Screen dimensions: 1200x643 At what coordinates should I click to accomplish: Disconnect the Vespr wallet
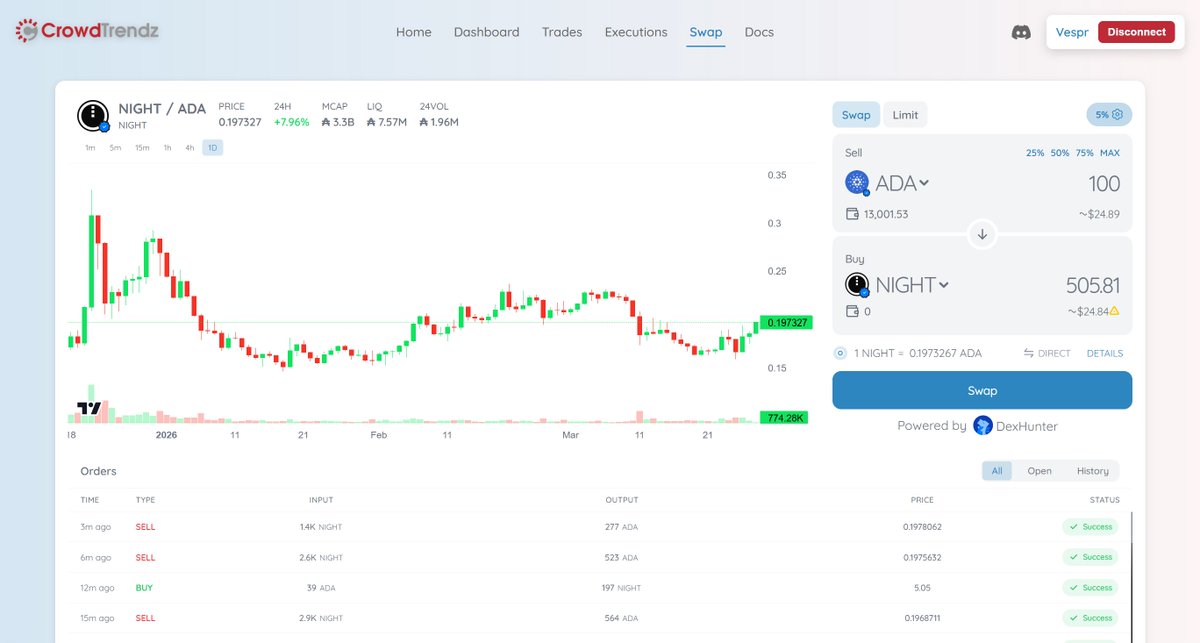click(x=1136, y=32)
